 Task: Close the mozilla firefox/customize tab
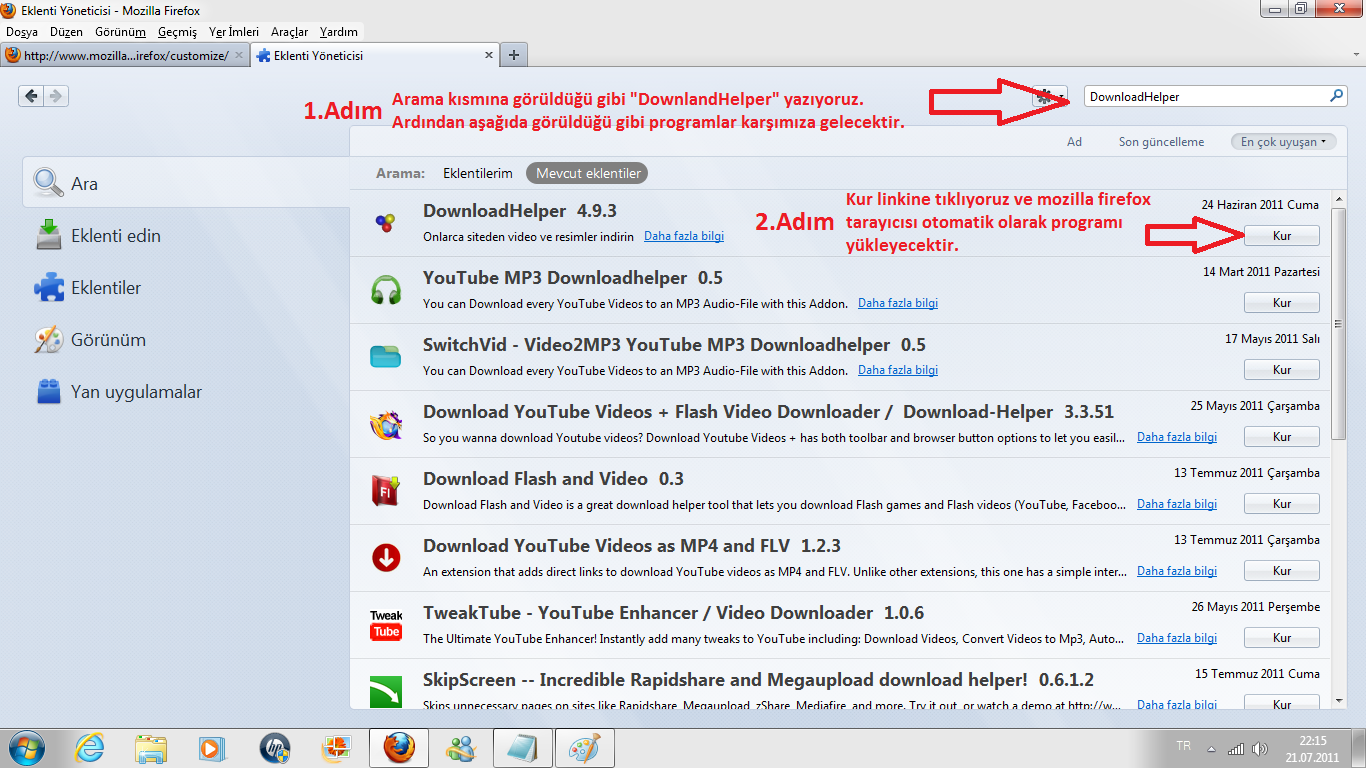click(240, 56)
